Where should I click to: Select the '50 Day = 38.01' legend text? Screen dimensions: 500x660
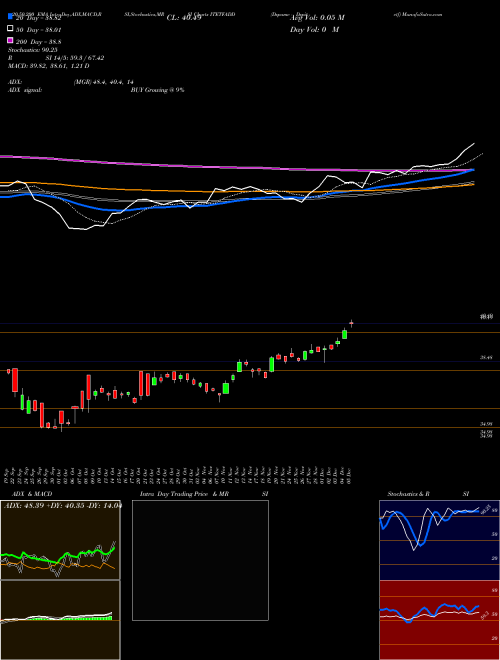coord(38,30)
